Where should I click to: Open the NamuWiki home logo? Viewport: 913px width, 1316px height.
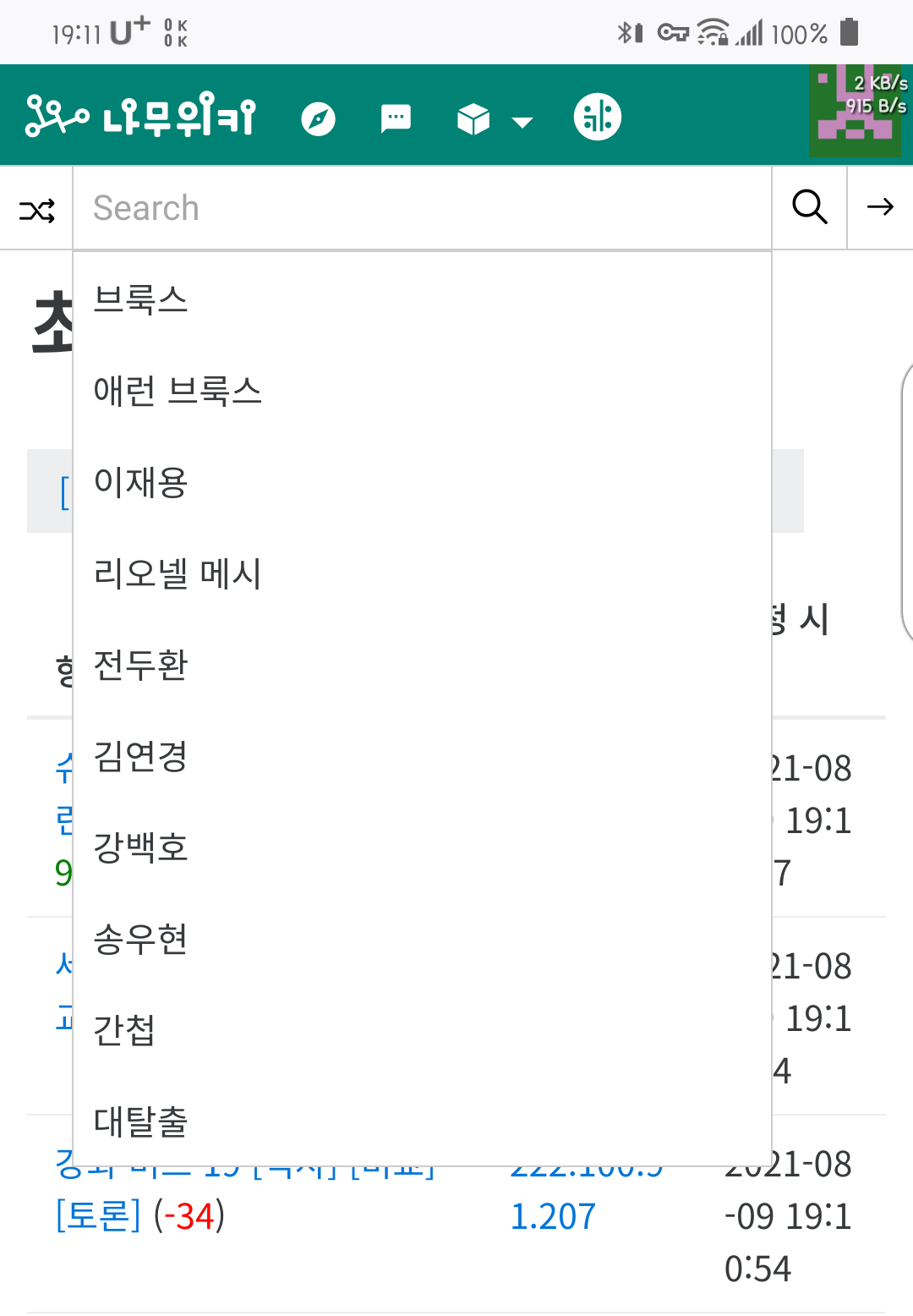pyautogui.click(x=140, y=117)
